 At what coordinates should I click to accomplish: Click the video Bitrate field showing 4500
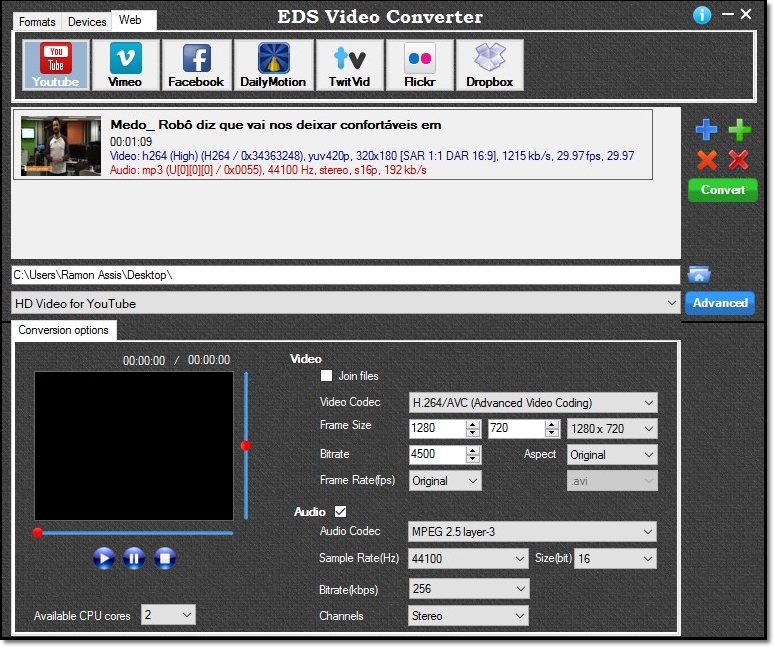click(437, 454)
